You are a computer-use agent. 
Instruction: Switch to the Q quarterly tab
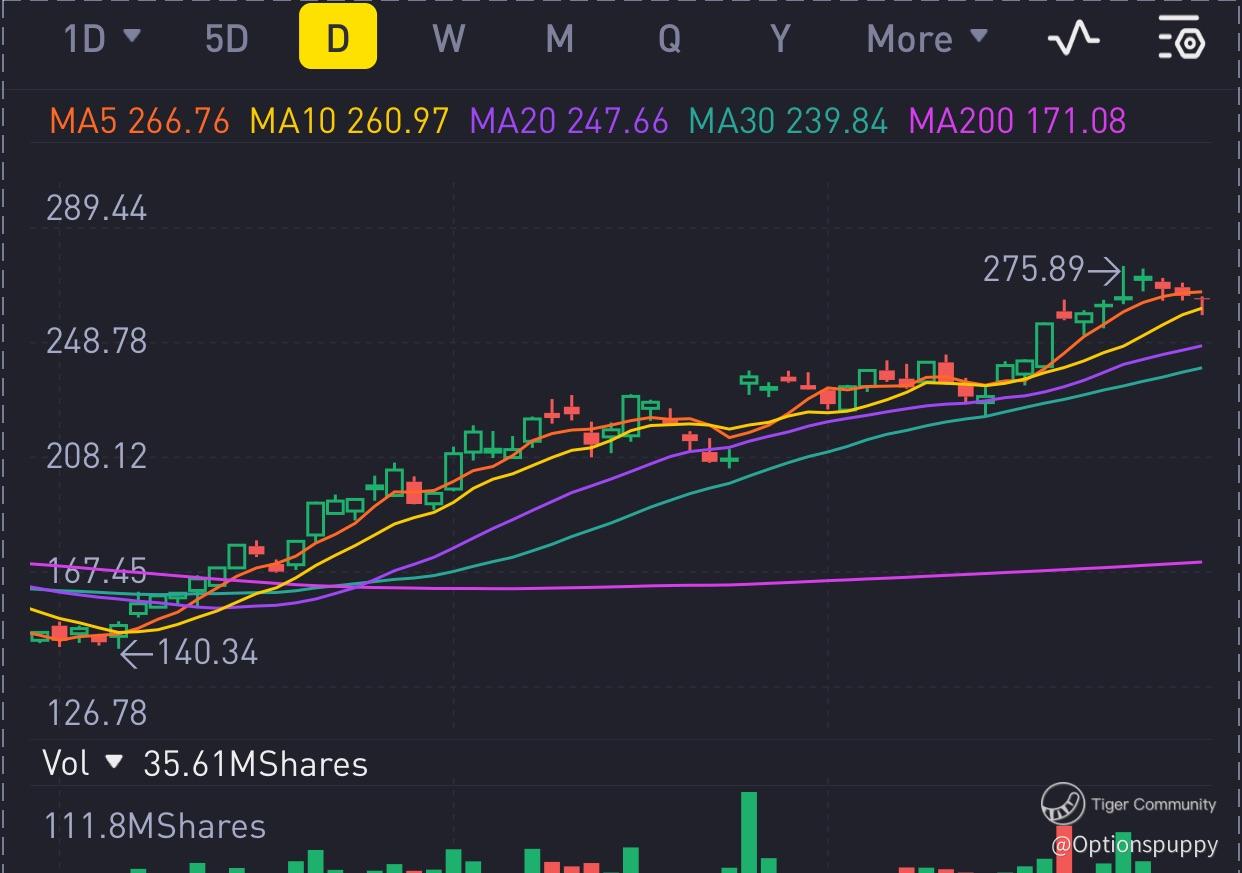click(669, 39)
